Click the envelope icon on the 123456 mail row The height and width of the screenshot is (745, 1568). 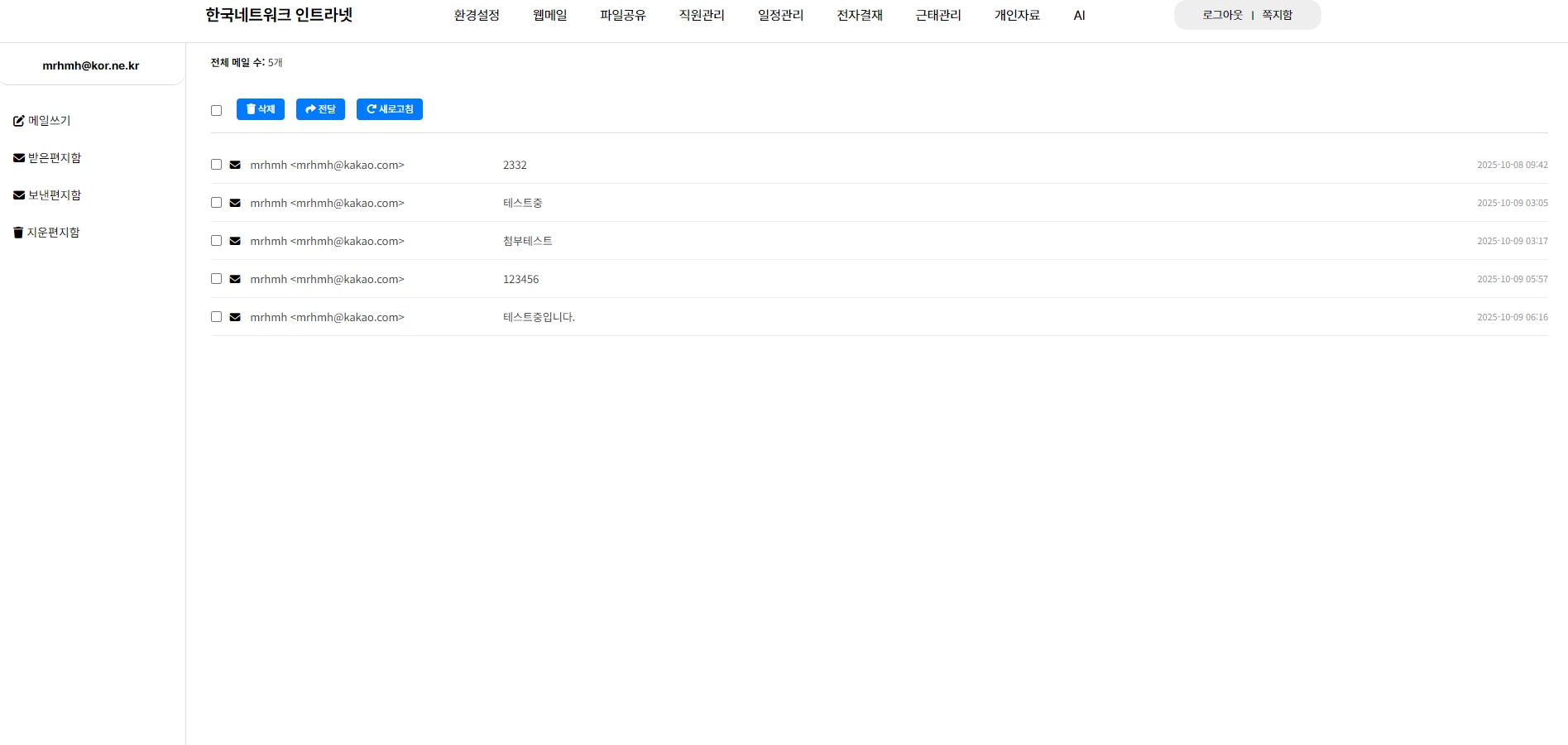point(235,279)
